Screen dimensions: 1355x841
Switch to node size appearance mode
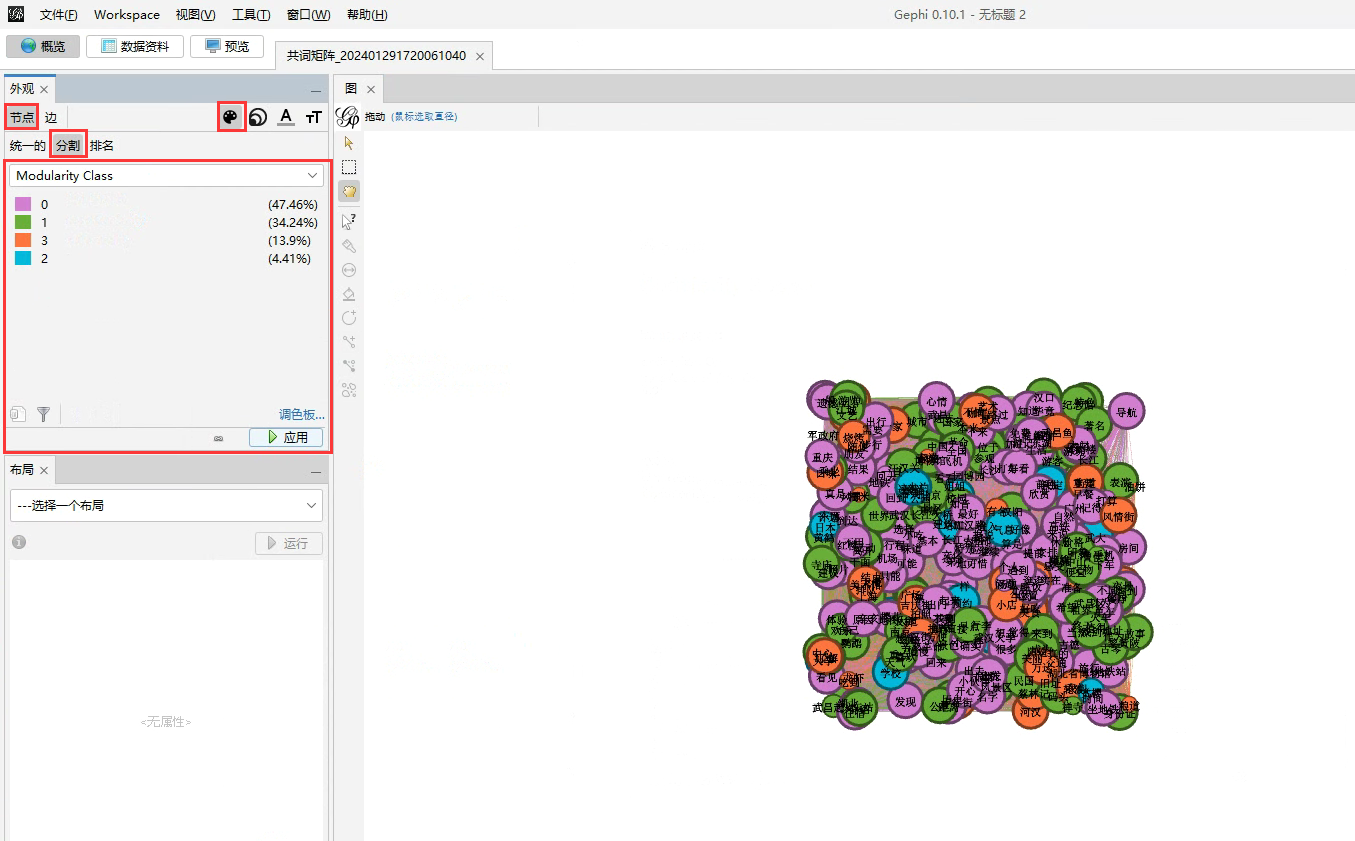click(258, 118)
